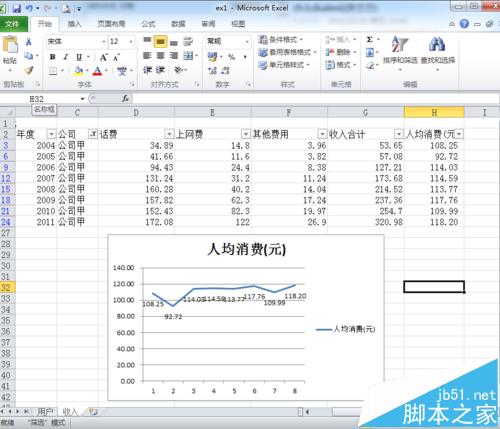Increase decimal places
The height and width of the screenshot is (429, 500).
click(212, 70)
